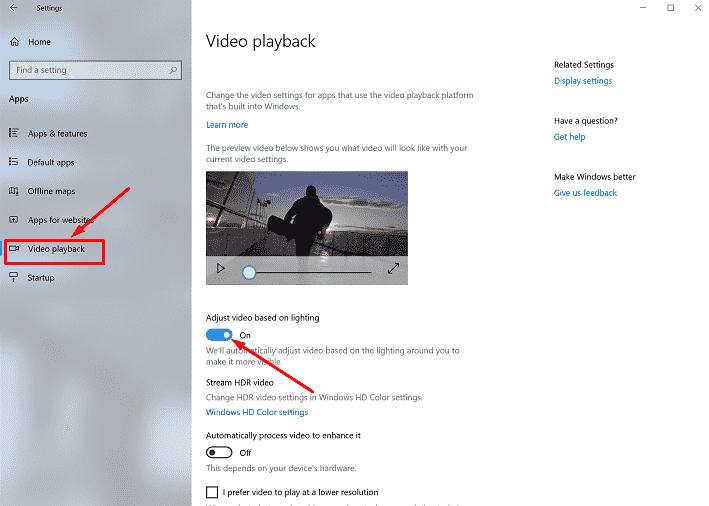Open Default apps section
This screenshot has height=506, width=709.
coord(51,162)
